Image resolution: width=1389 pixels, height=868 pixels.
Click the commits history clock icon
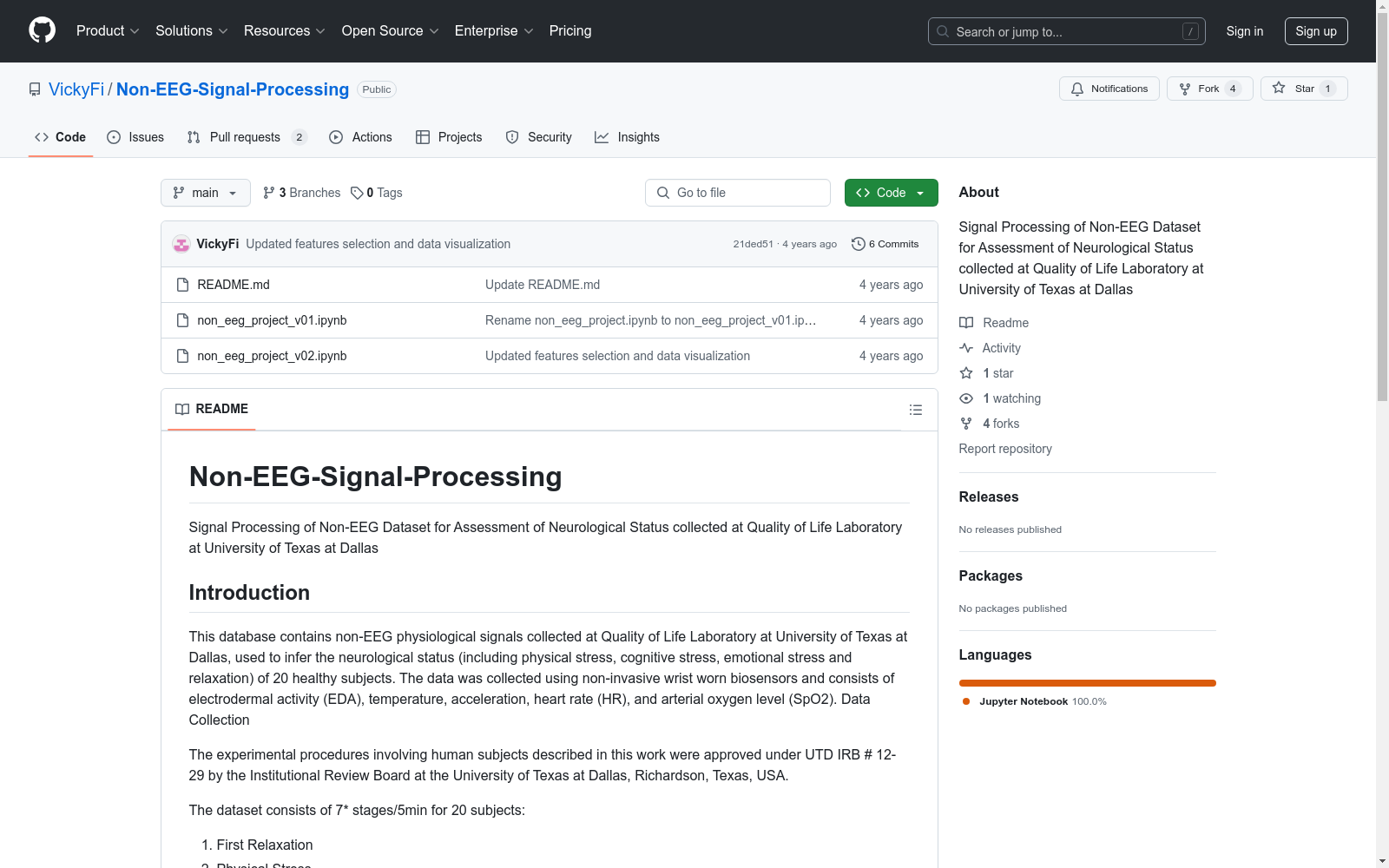click(858, 244)
